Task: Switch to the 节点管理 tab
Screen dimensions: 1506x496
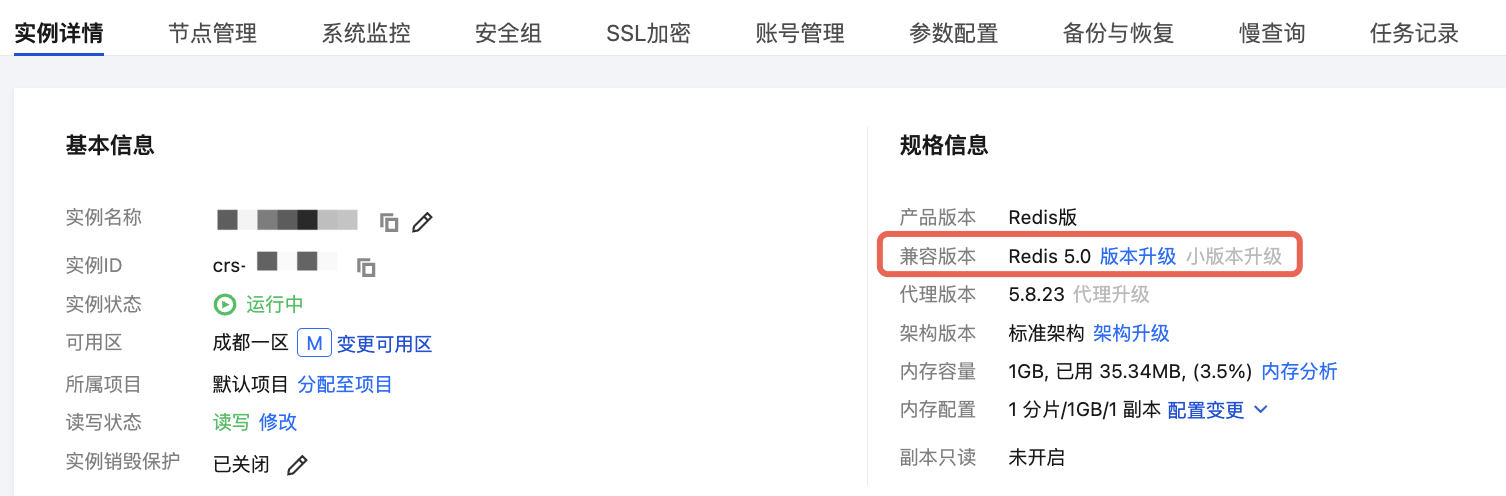Action: [212, 33]
